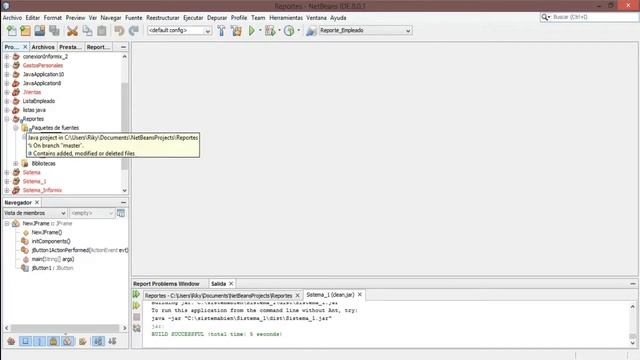Click the Buscar search field
640x360 pixels.
pos(593,17)
